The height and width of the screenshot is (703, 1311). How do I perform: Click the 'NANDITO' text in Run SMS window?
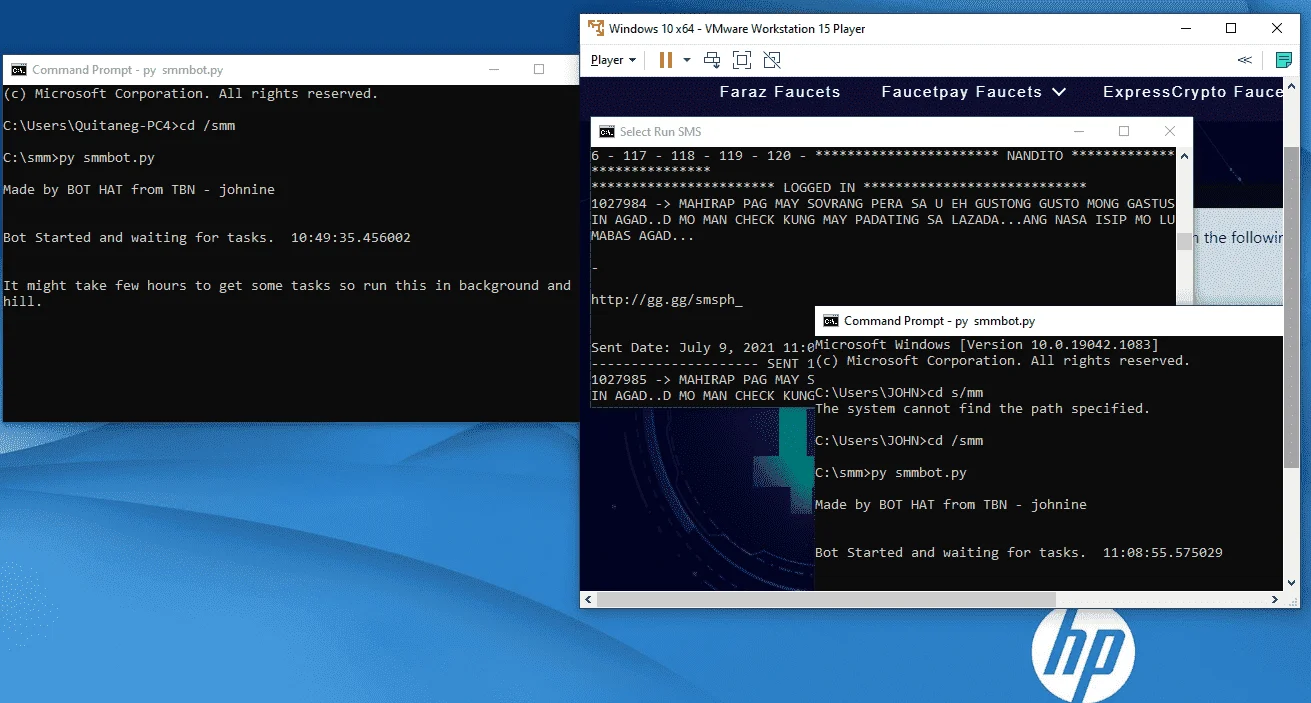coord(1035,156)
